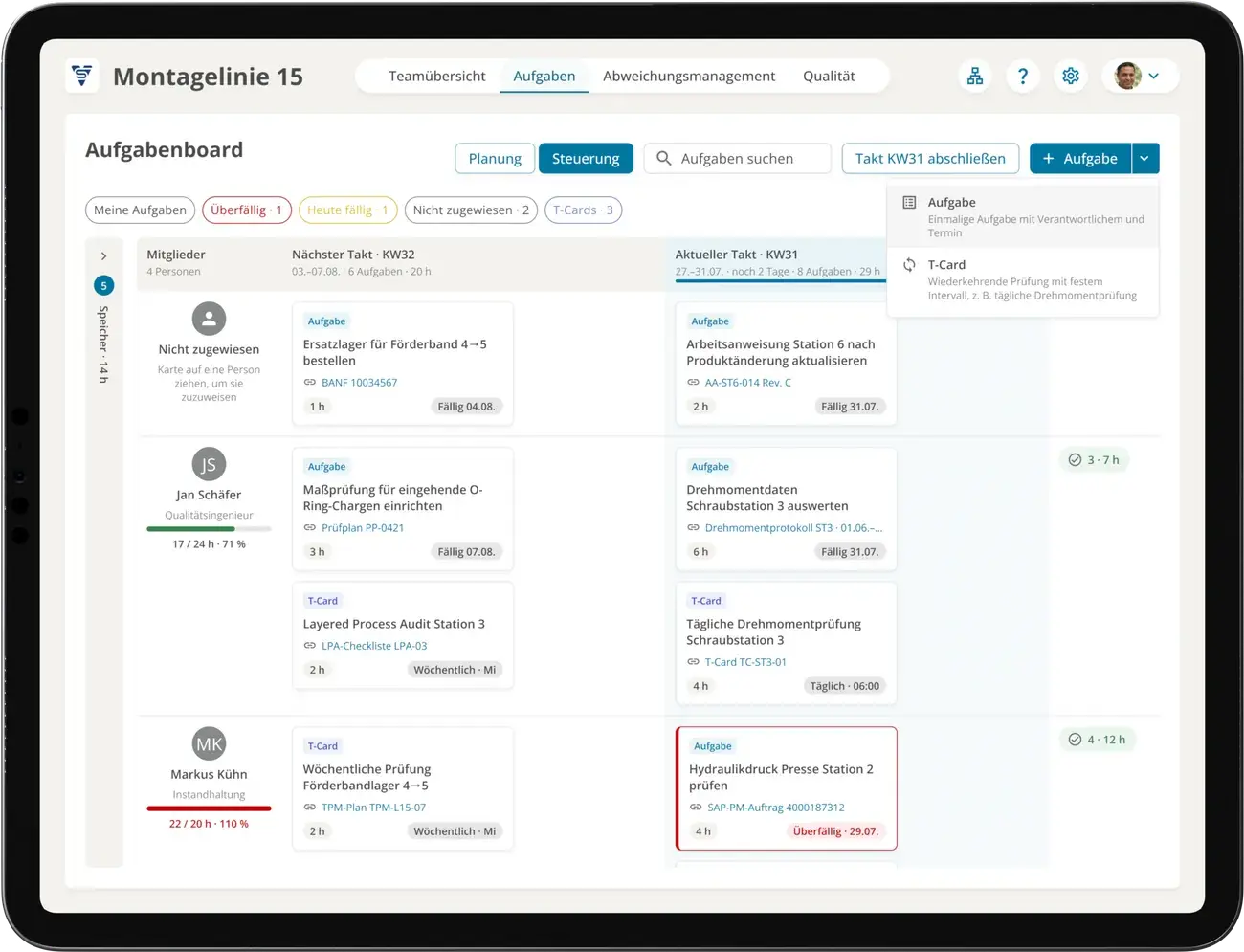Click the Speicher count badge 5

click(x=103, y=285)
